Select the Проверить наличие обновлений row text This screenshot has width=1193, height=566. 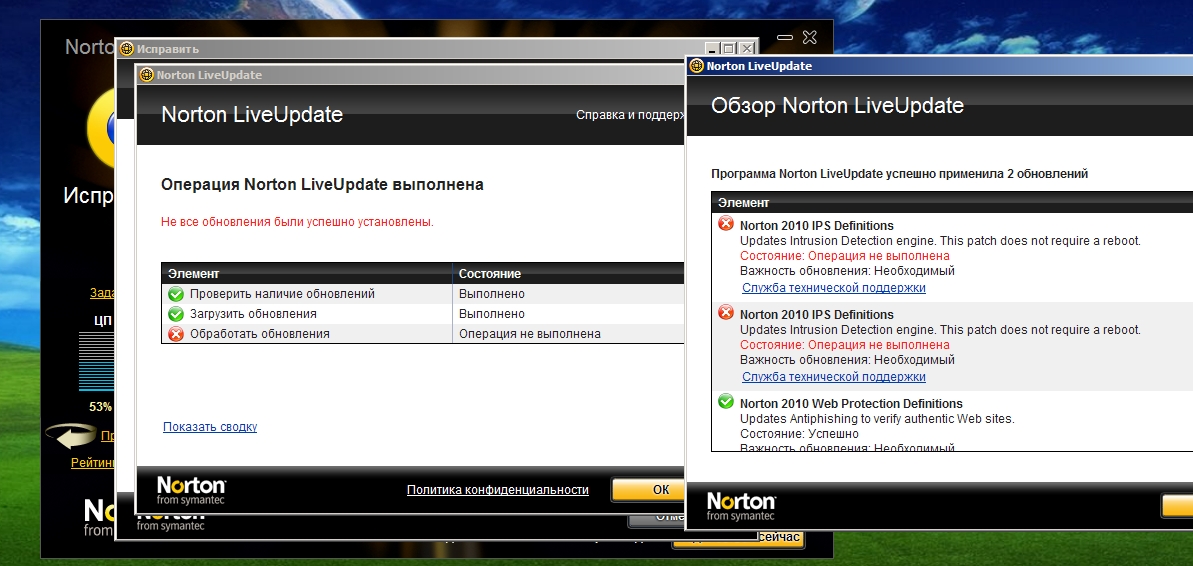[x=282, y=294]
